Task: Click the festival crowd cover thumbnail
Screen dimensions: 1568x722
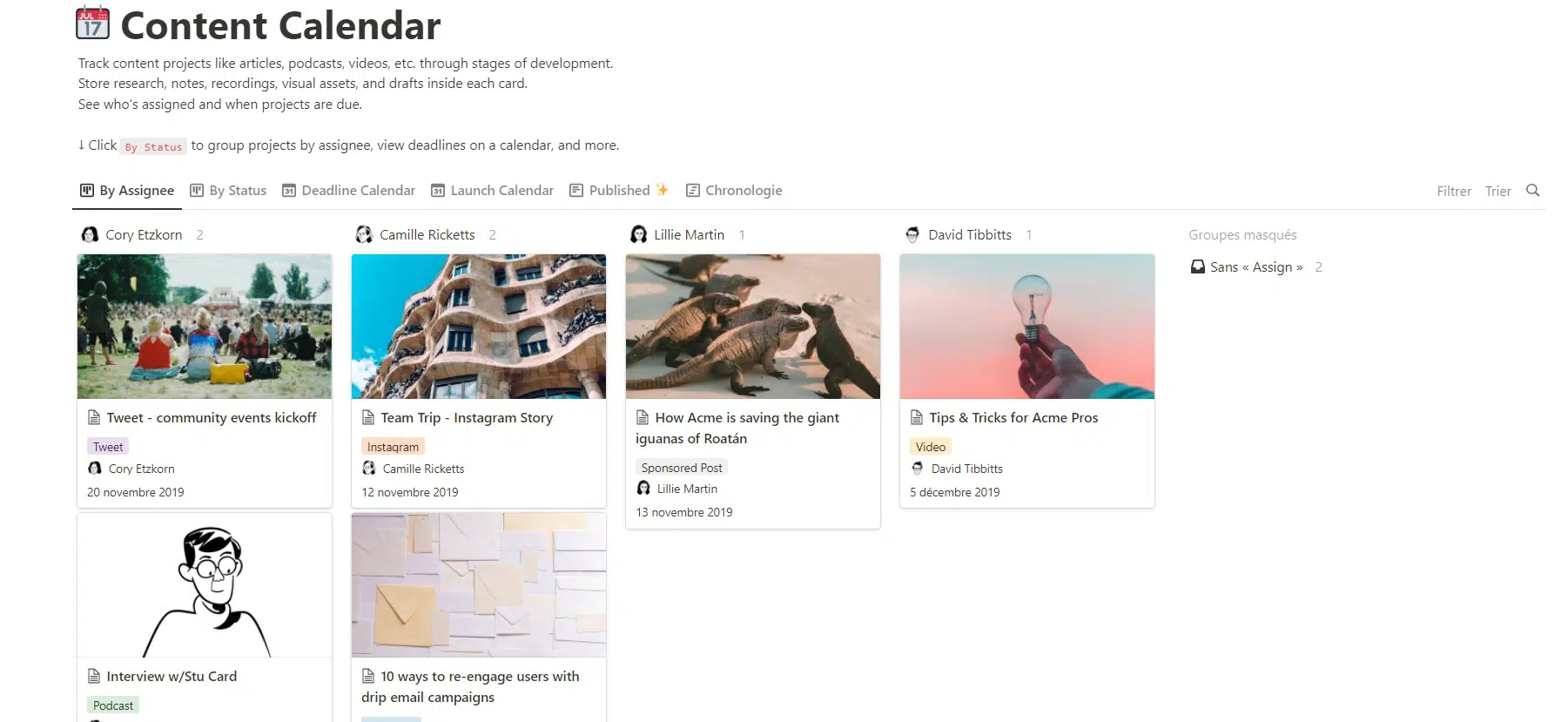Action: coord(205,327)
